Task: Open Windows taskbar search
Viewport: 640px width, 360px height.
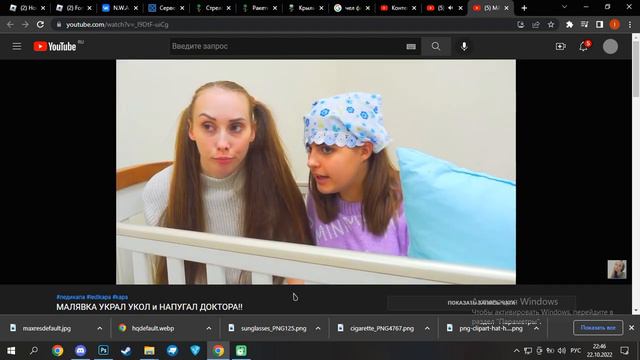Action: tap(34, 351)
